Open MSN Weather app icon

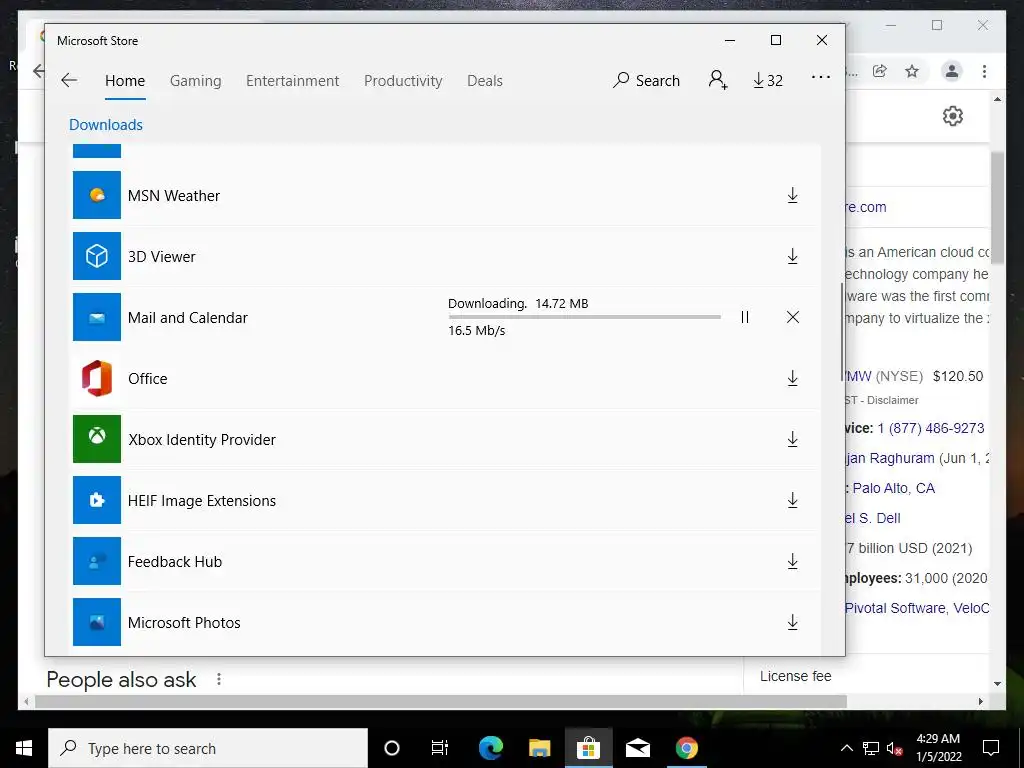click(x=97, y=195)
